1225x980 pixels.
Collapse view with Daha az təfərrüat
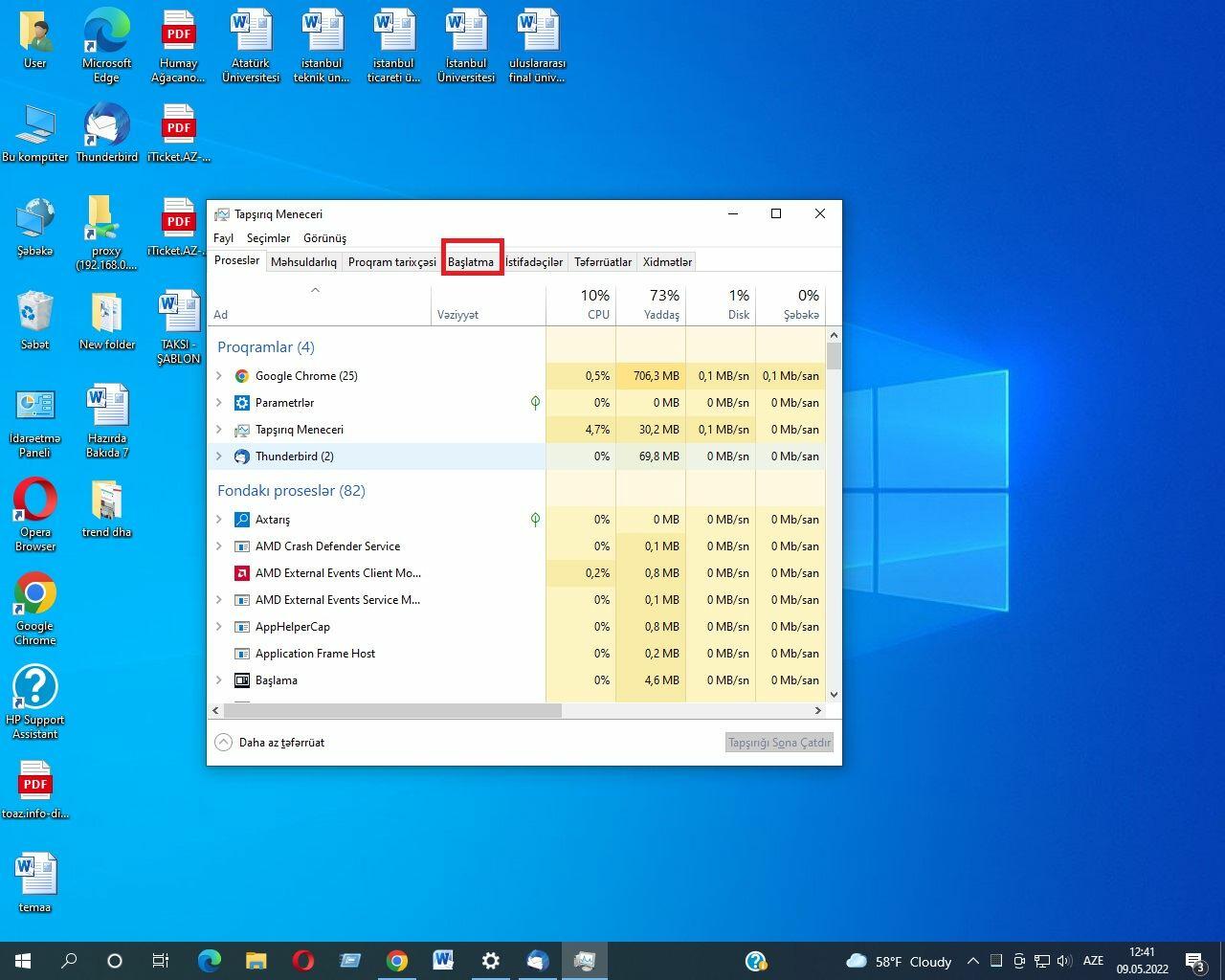click(270, 743)
